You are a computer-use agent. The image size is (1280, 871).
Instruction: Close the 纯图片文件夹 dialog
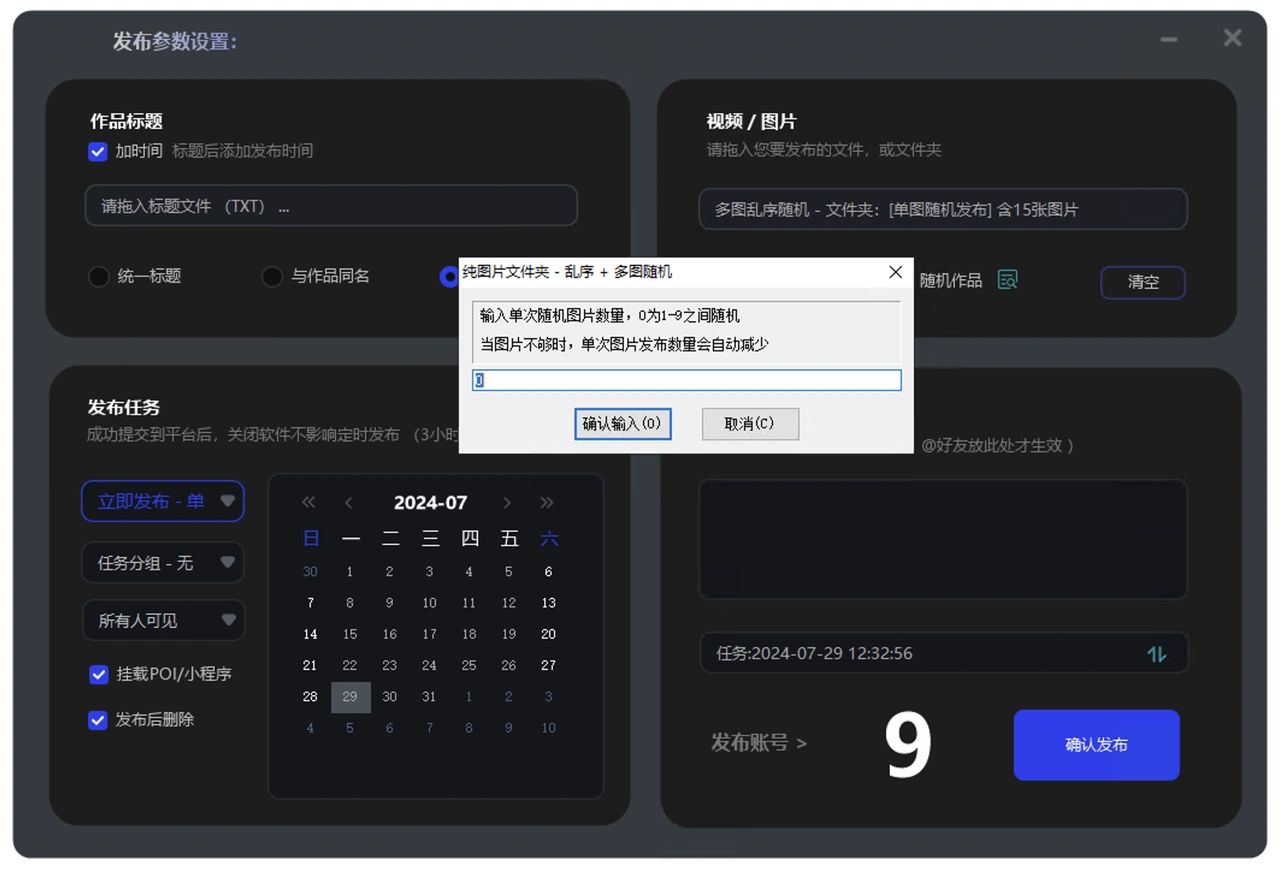coord(895,272)
